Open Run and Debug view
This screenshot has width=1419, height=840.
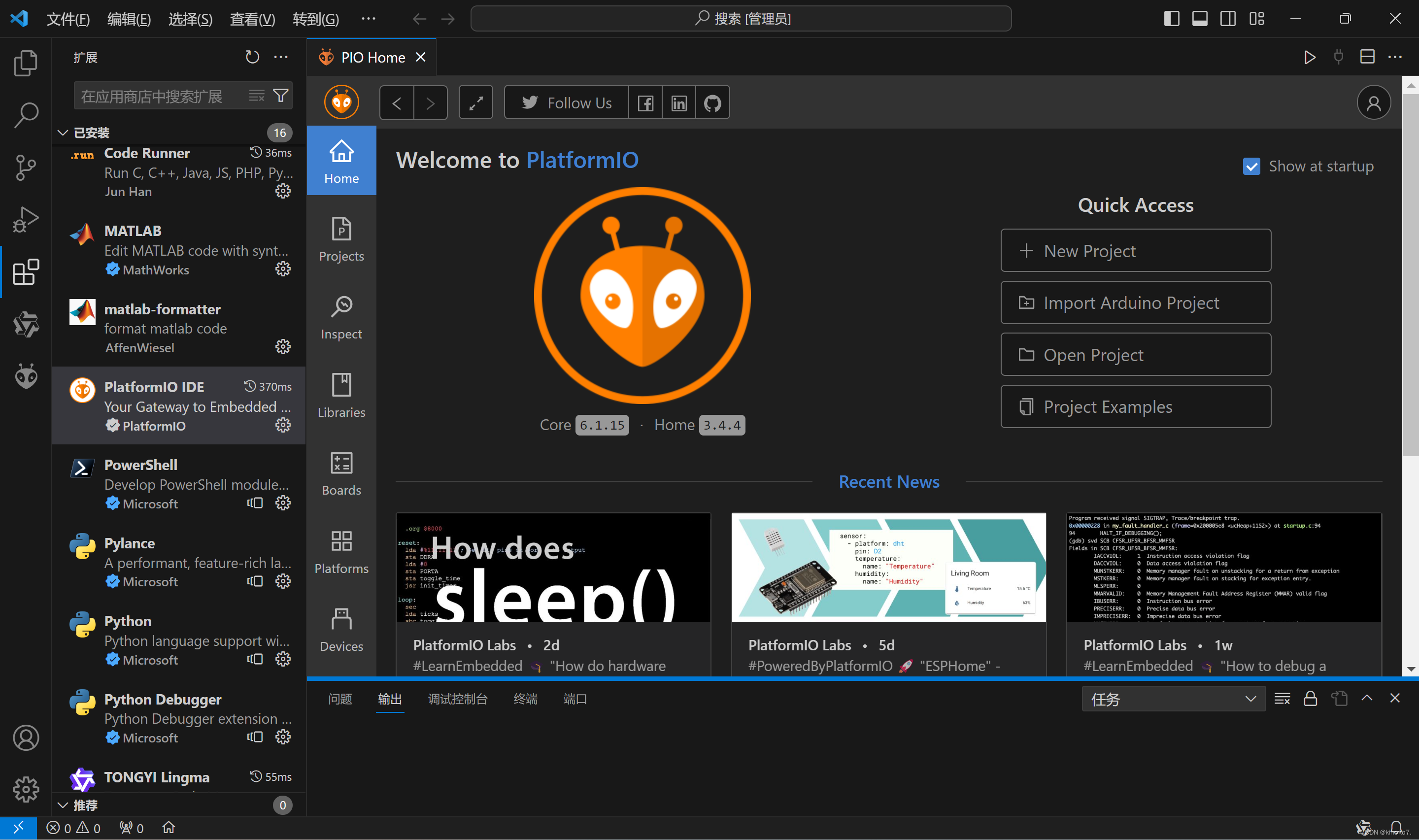point(26,219)
